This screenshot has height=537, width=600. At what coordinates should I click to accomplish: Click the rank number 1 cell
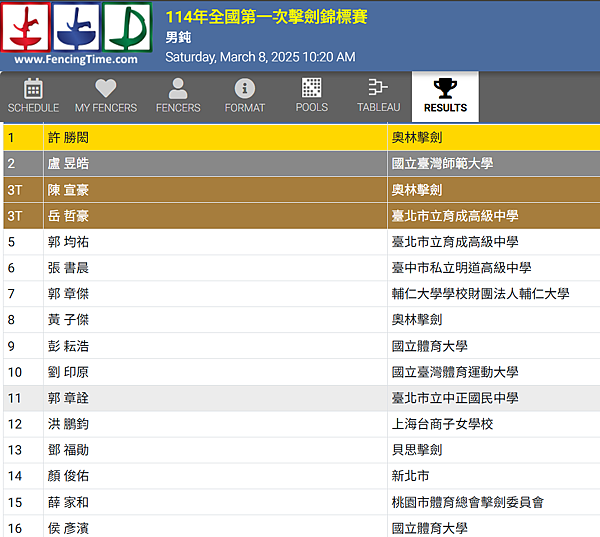23,137
